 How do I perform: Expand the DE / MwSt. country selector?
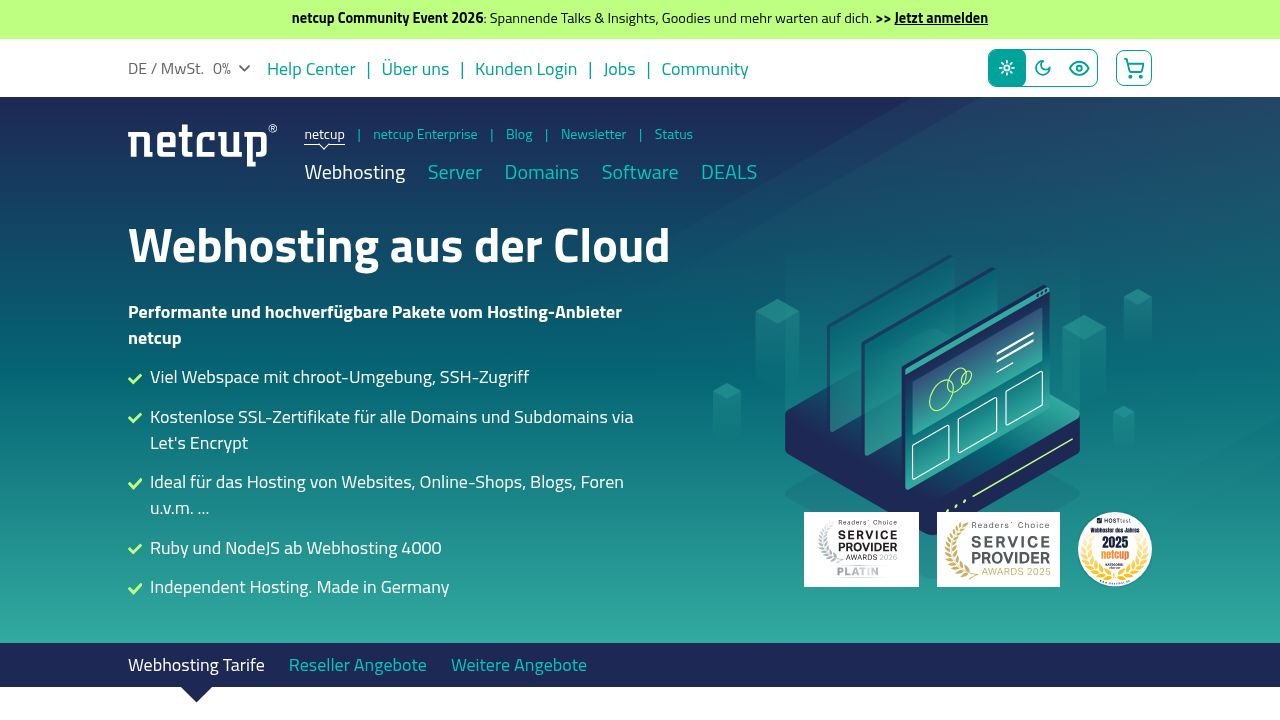coord(189,69)
